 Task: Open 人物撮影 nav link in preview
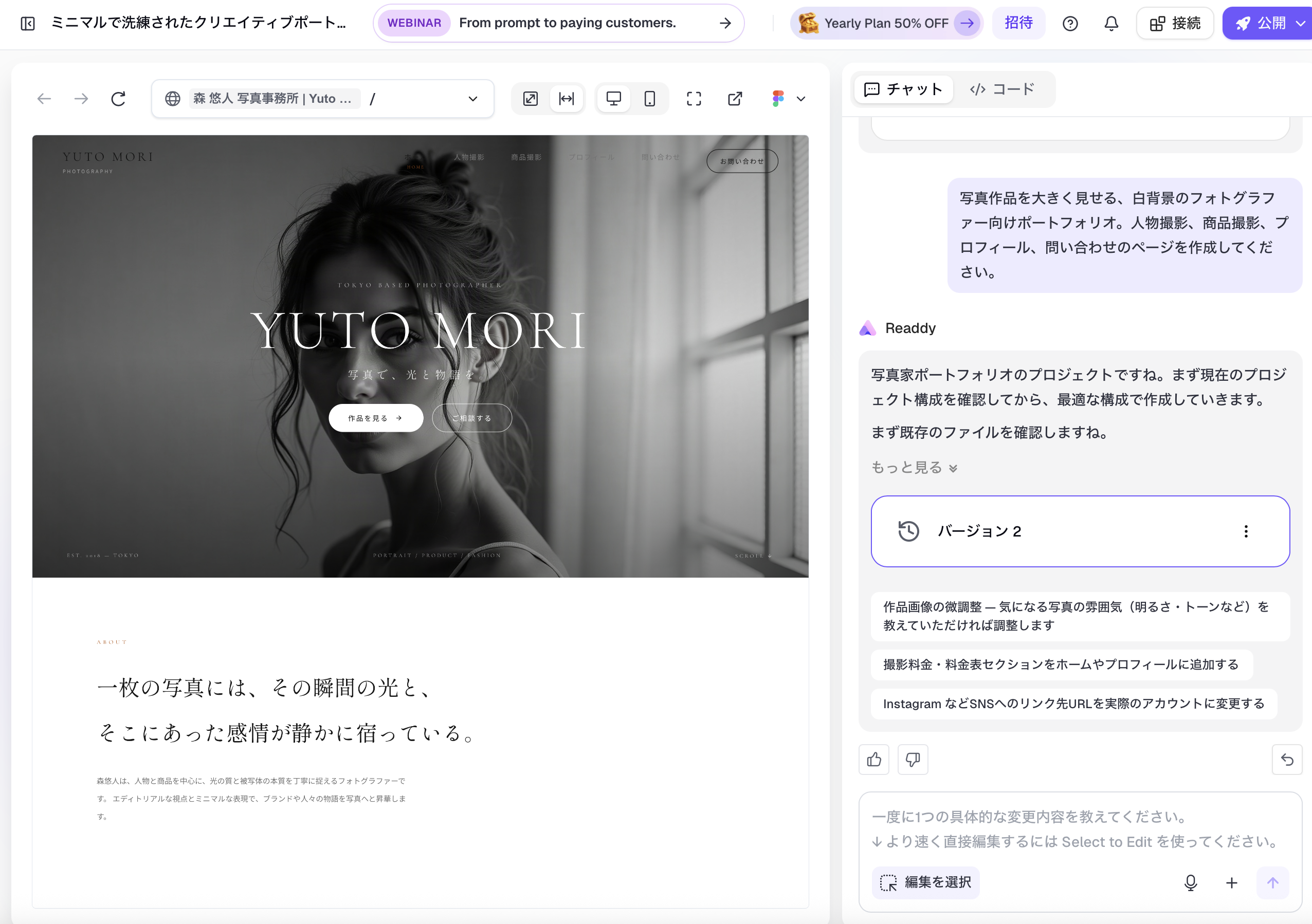pyautogui.click(x=468, y=157)
